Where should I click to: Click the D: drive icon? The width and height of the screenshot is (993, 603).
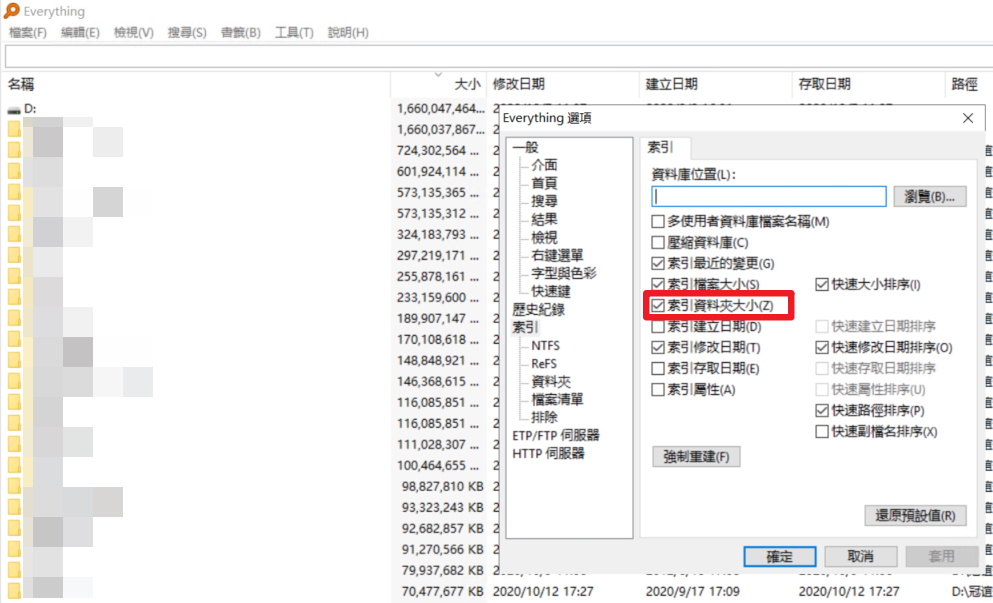pos(13,110)
